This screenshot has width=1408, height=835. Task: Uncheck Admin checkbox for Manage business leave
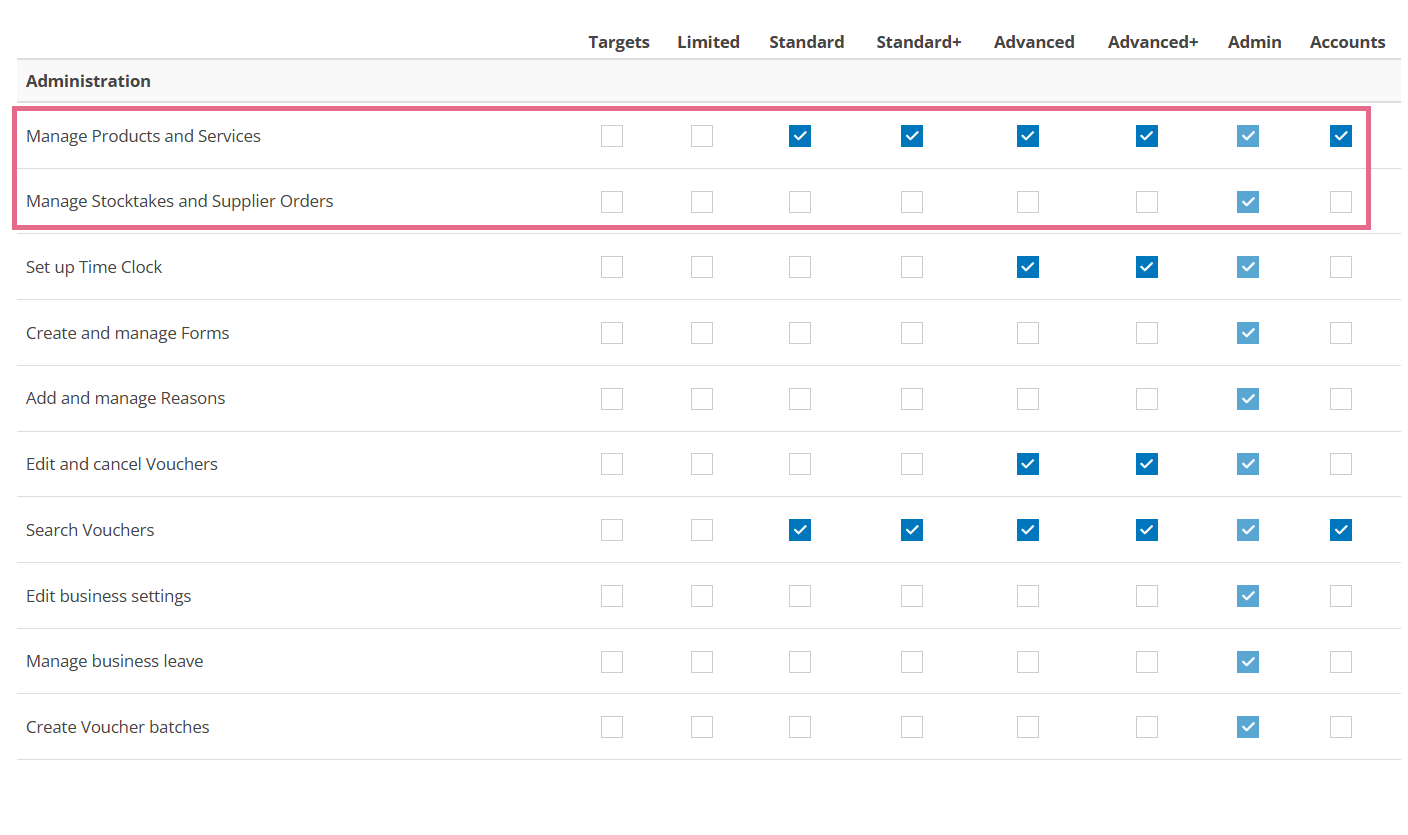(1247, 661)
